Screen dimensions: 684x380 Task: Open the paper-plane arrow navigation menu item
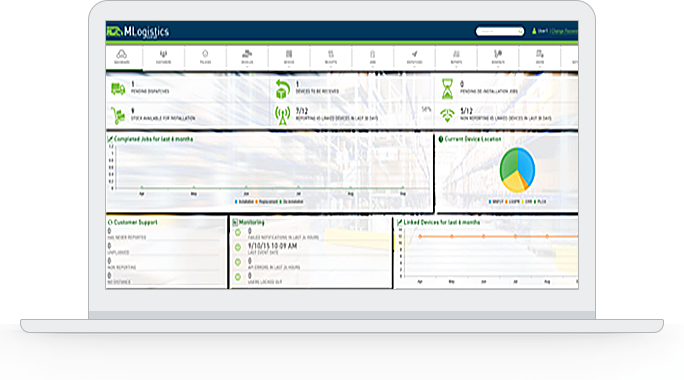click(414, 57)
